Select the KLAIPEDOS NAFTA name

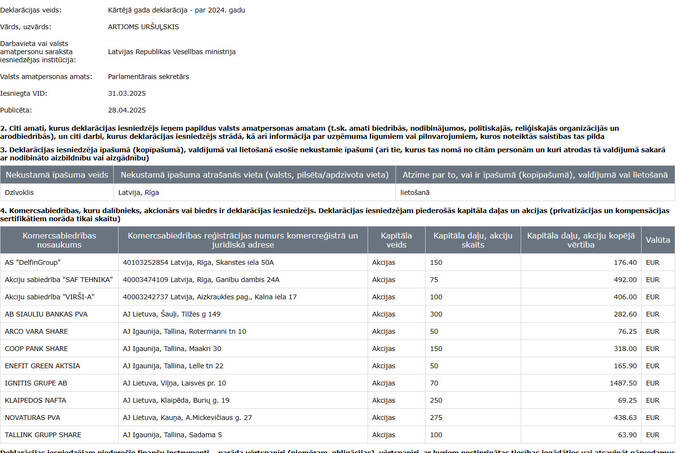36,400
